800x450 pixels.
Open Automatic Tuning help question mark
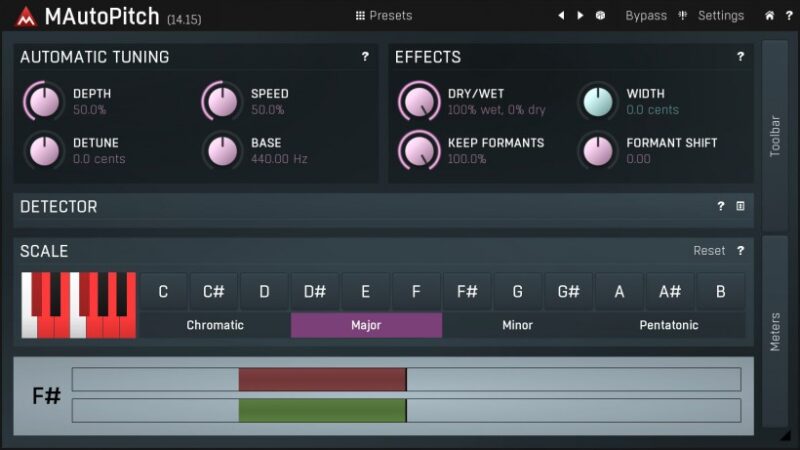[x=365, y=57]
